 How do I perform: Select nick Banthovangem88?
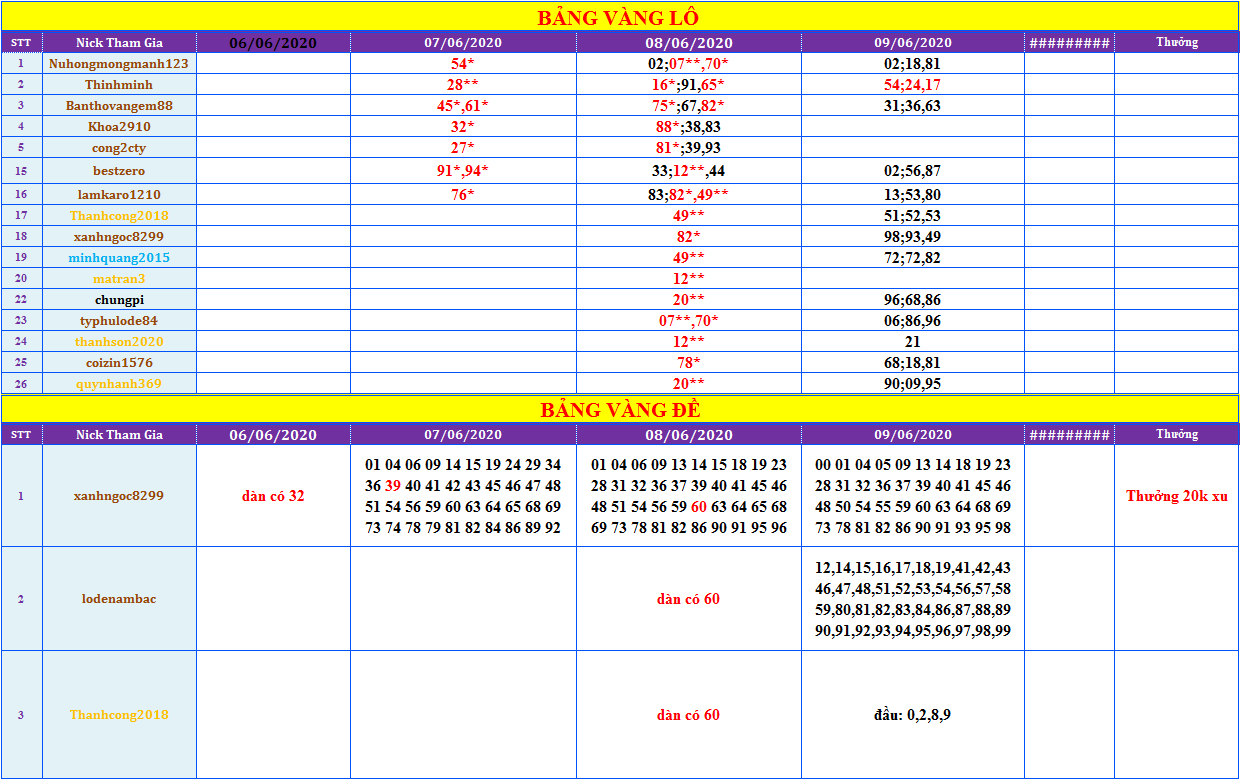coord(119,105)
